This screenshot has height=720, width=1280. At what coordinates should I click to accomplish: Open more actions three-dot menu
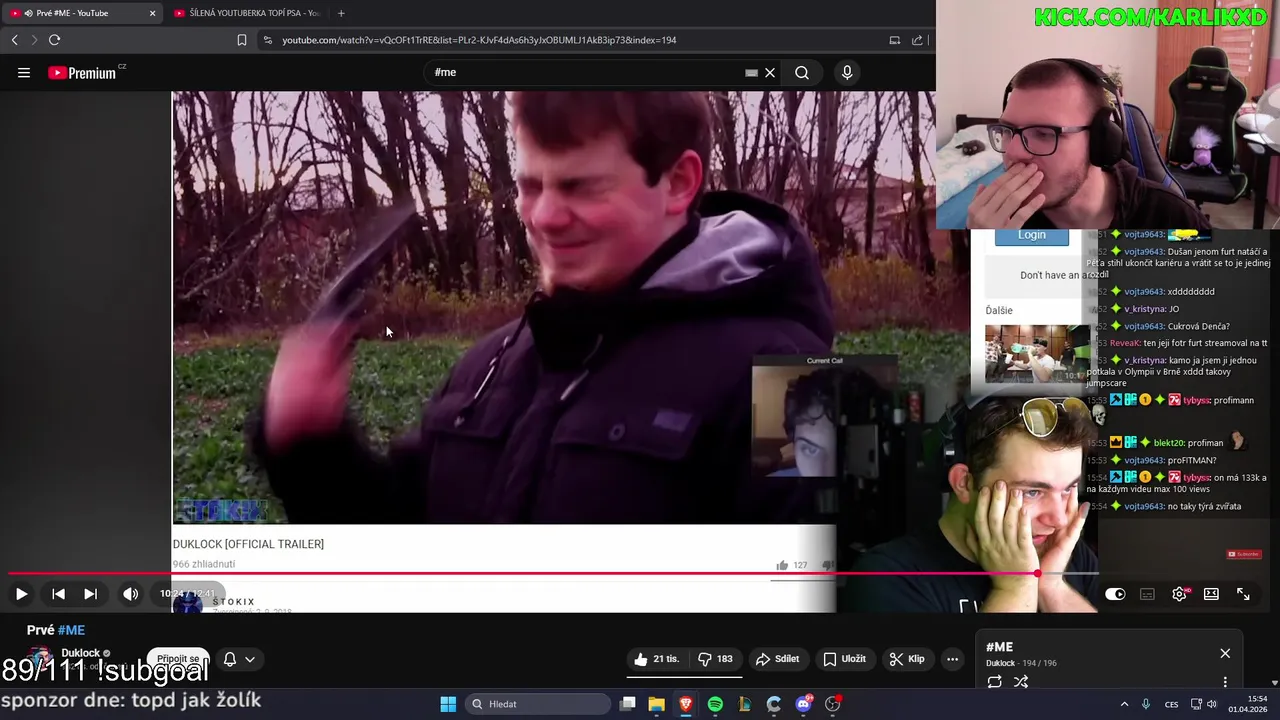[x=952, y=659]
